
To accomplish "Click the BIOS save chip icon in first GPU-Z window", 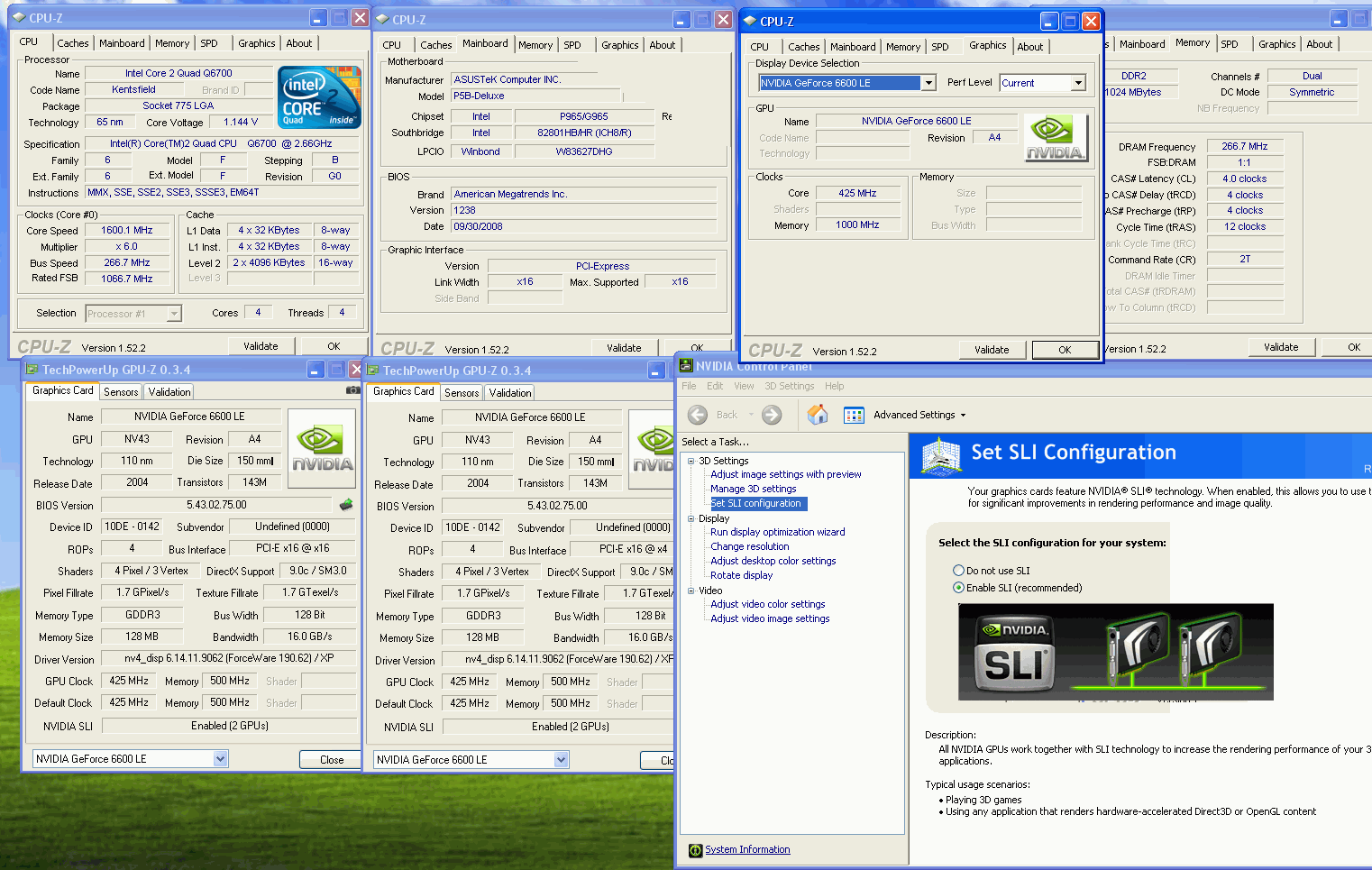I will [x=345, y=505].
